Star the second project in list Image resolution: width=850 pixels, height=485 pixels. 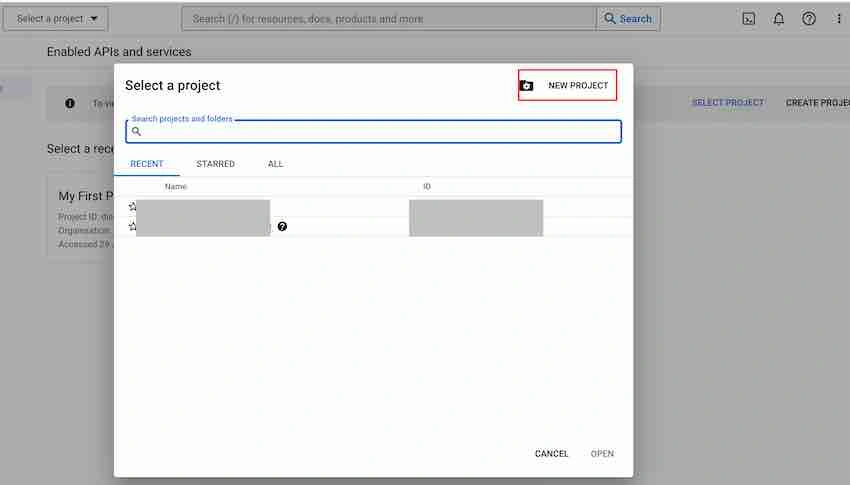pyautogui.click(x=132, y=227)
